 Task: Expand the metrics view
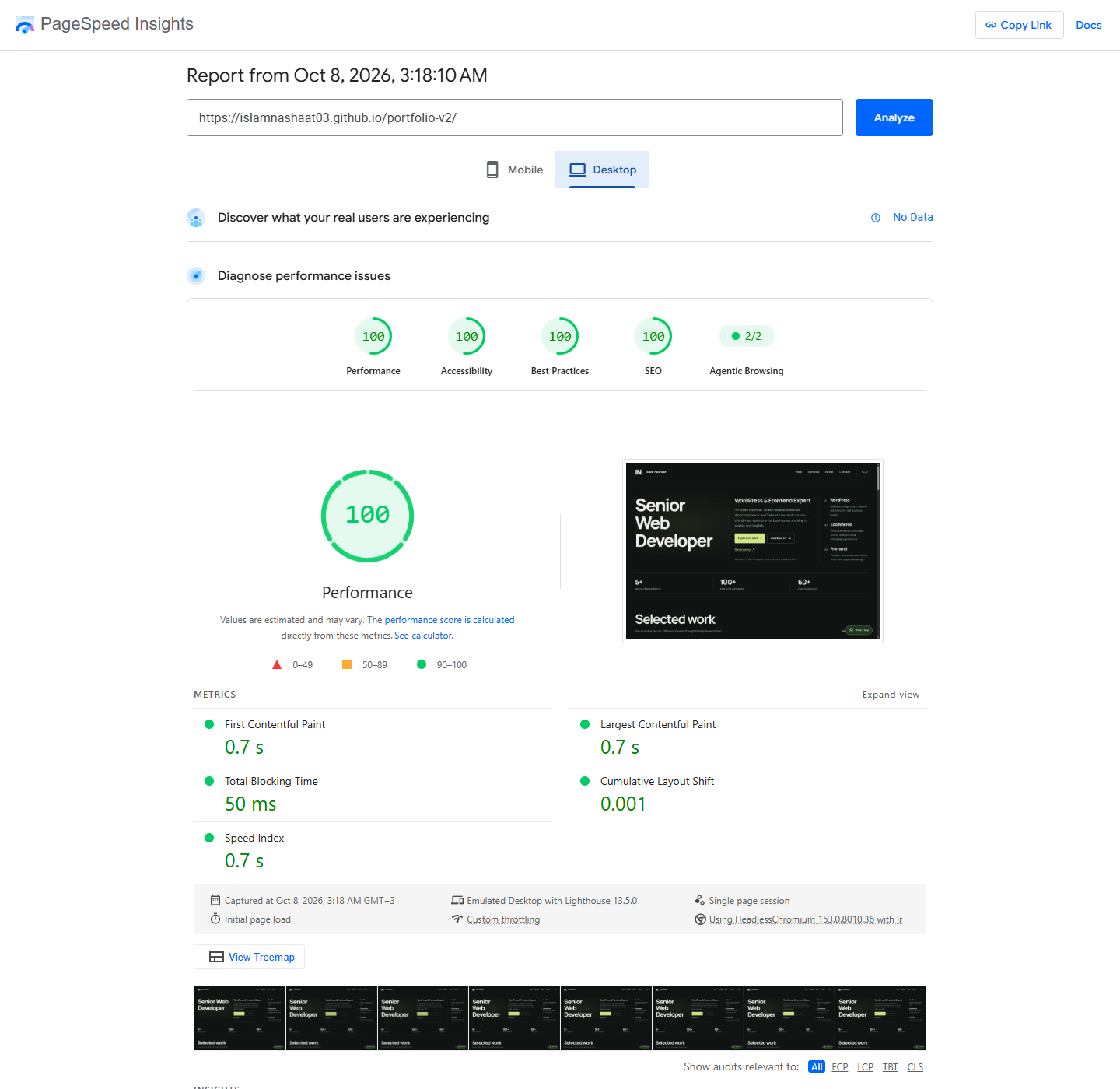point(891,695)
